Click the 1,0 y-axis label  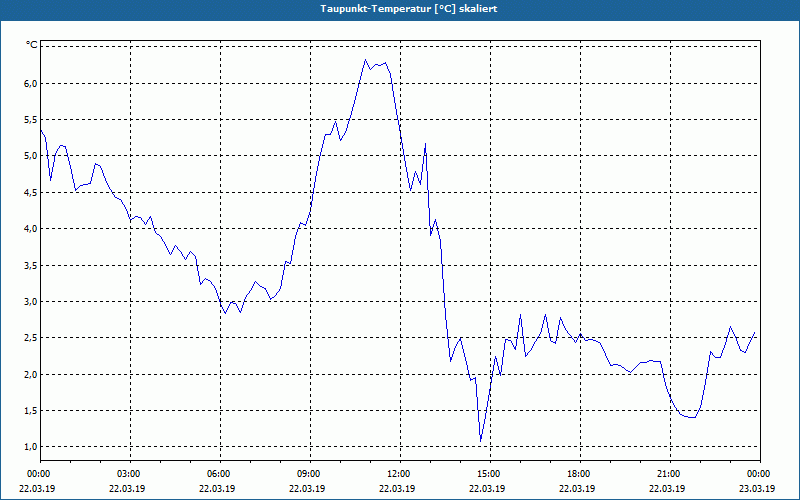tap(31, 447)
